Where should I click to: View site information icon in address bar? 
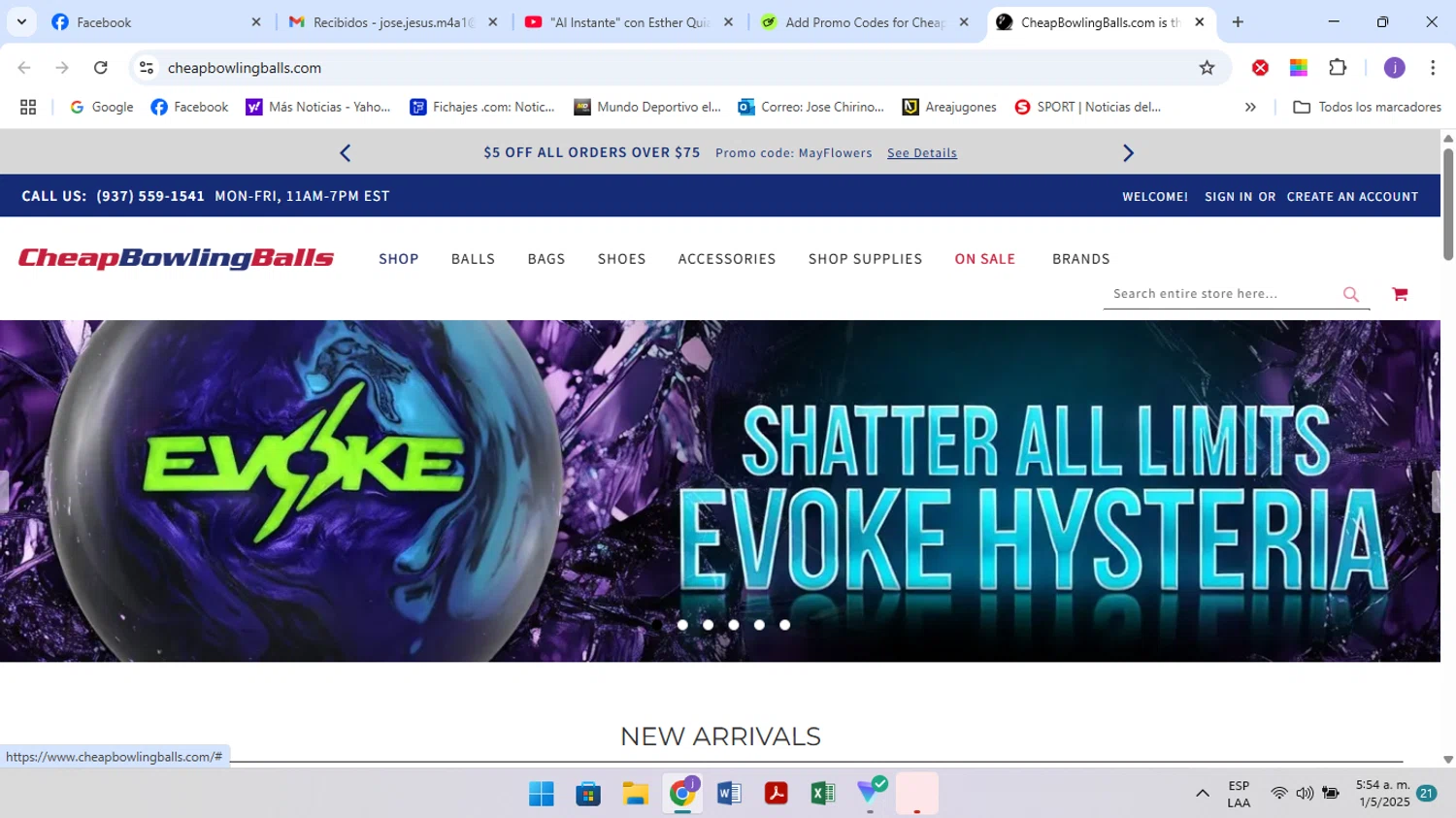(x=147, y=68)
